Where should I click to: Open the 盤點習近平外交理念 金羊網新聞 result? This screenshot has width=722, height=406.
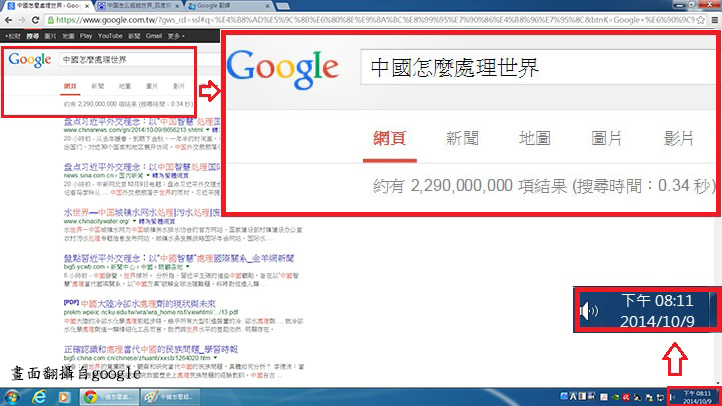(179, 258)
